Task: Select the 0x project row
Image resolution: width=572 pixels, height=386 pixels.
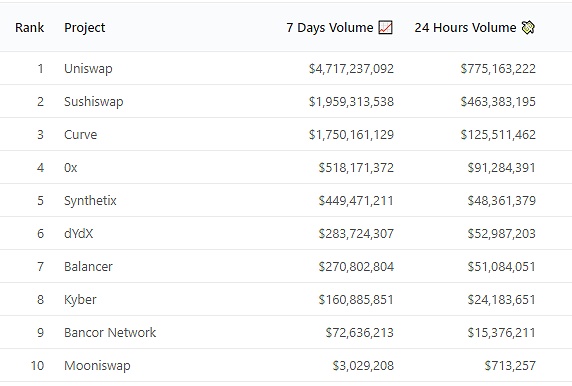Action: point(286,167)
